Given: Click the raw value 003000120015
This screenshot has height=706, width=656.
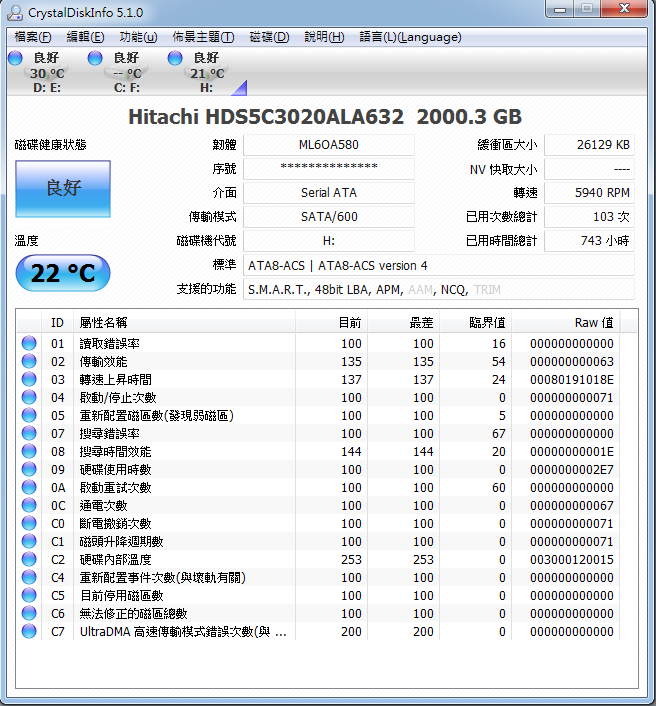Looking at the screenshot, I should point(571,560).
